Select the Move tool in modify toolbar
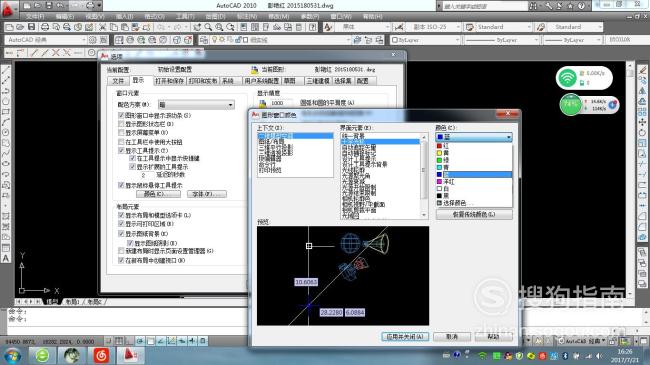The height and width of the screenshot is (365, 650). tap(642, 122)
